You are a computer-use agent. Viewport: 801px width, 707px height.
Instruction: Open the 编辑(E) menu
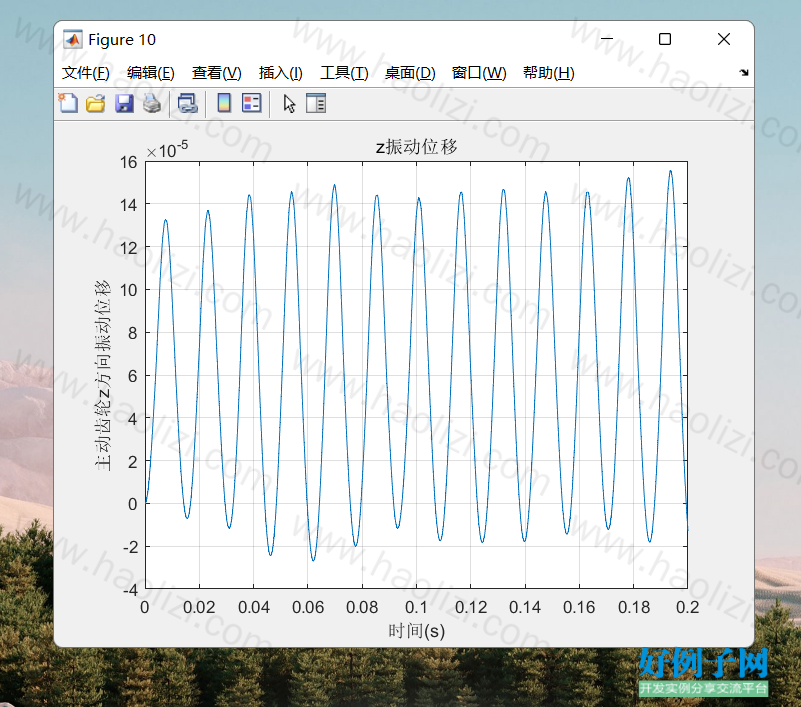click(x=150, y=73)
